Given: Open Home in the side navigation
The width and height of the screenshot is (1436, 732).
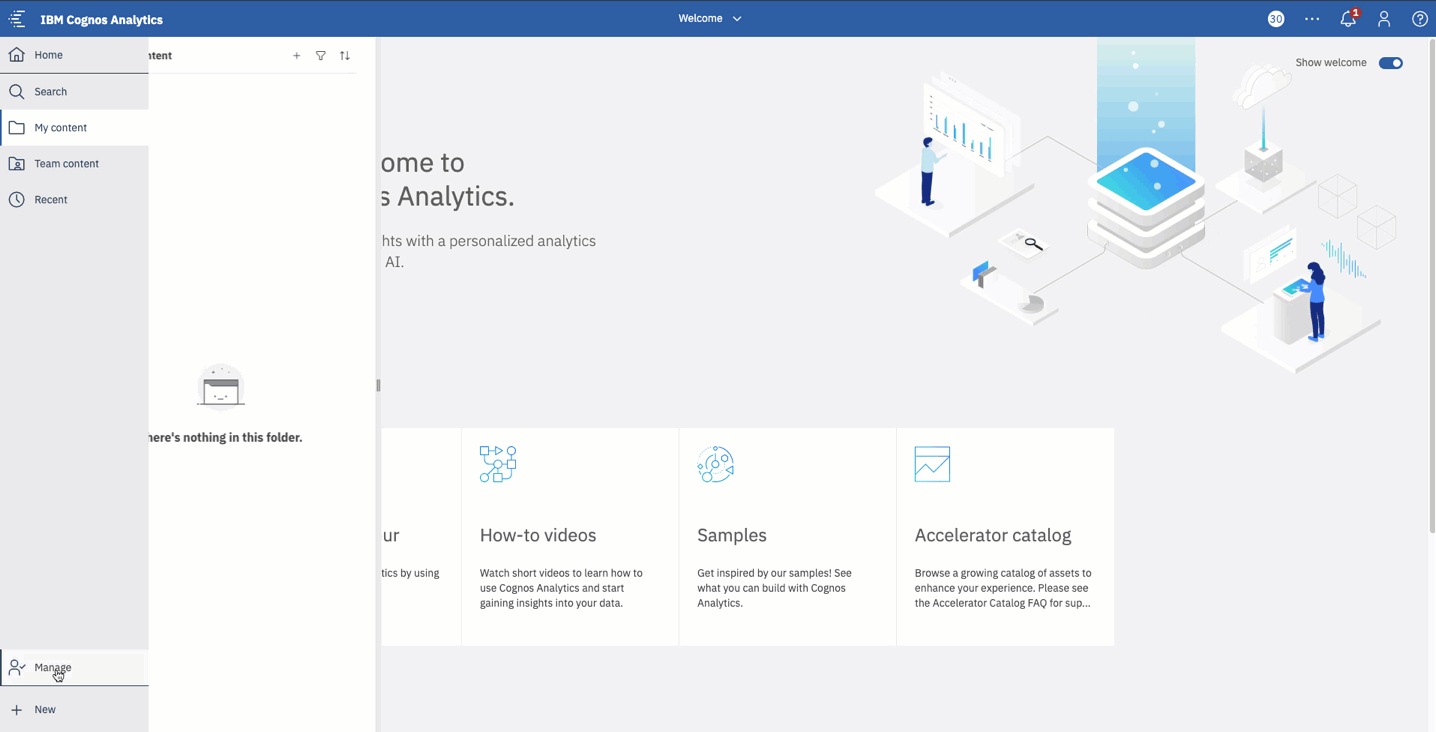Looking at the screenshot, I should [x=74, y=55].
